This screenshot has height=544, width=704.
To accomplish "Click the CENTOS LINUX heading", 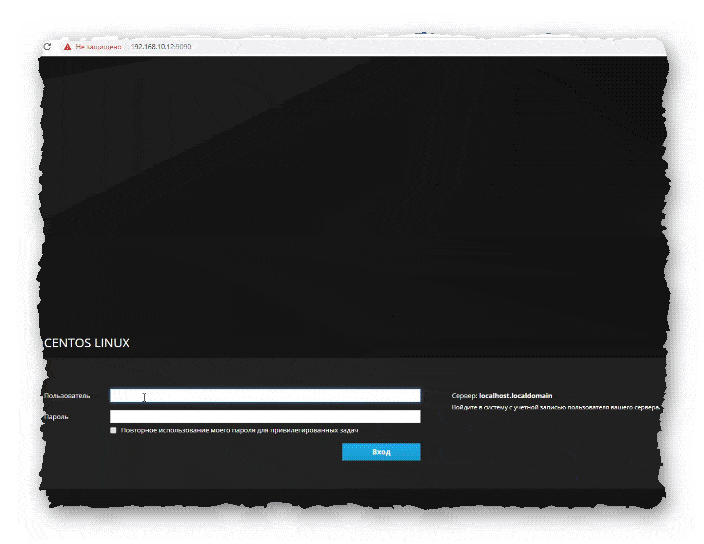I will click(87, 343).
